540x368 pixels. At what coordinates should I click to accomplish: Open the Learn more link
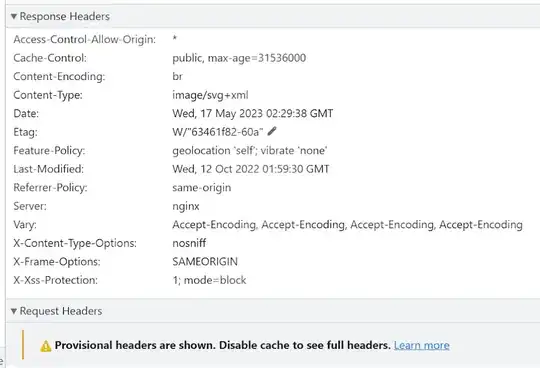pyautogui.click(x=422, y=345)
